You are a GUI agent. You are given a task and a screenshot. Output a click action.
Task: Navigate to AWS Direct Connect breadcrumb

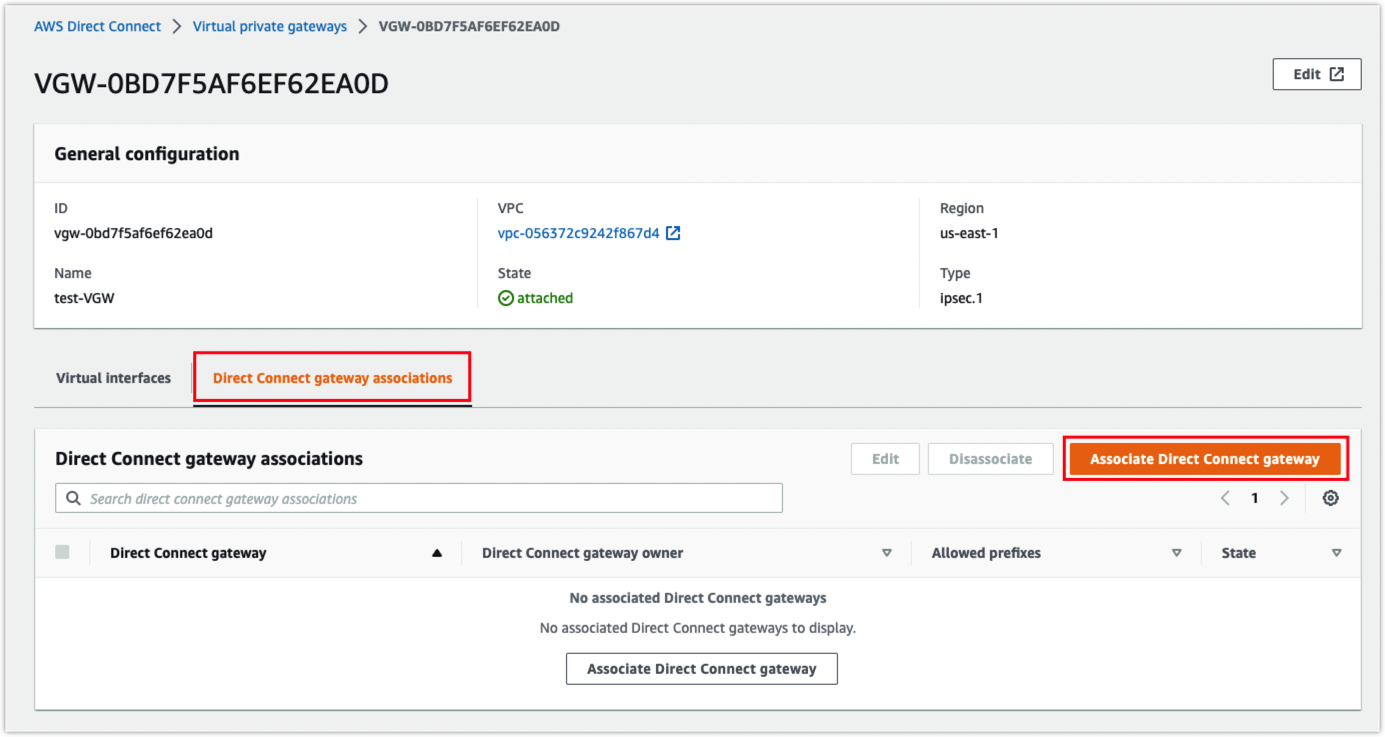point(97,27)
